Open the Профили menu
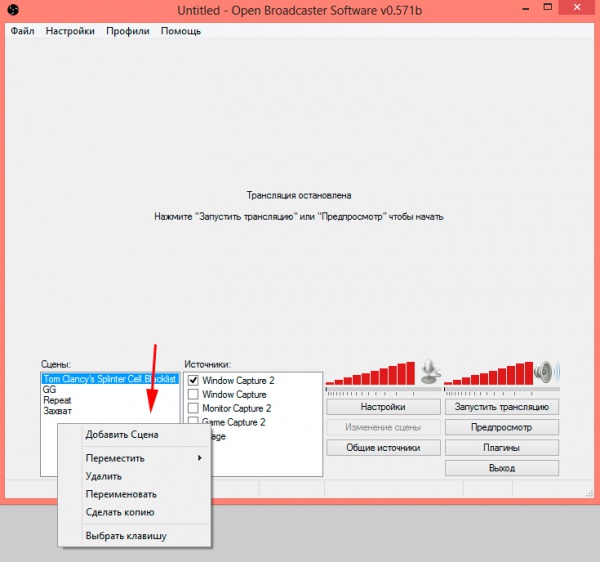 point(127,31)
